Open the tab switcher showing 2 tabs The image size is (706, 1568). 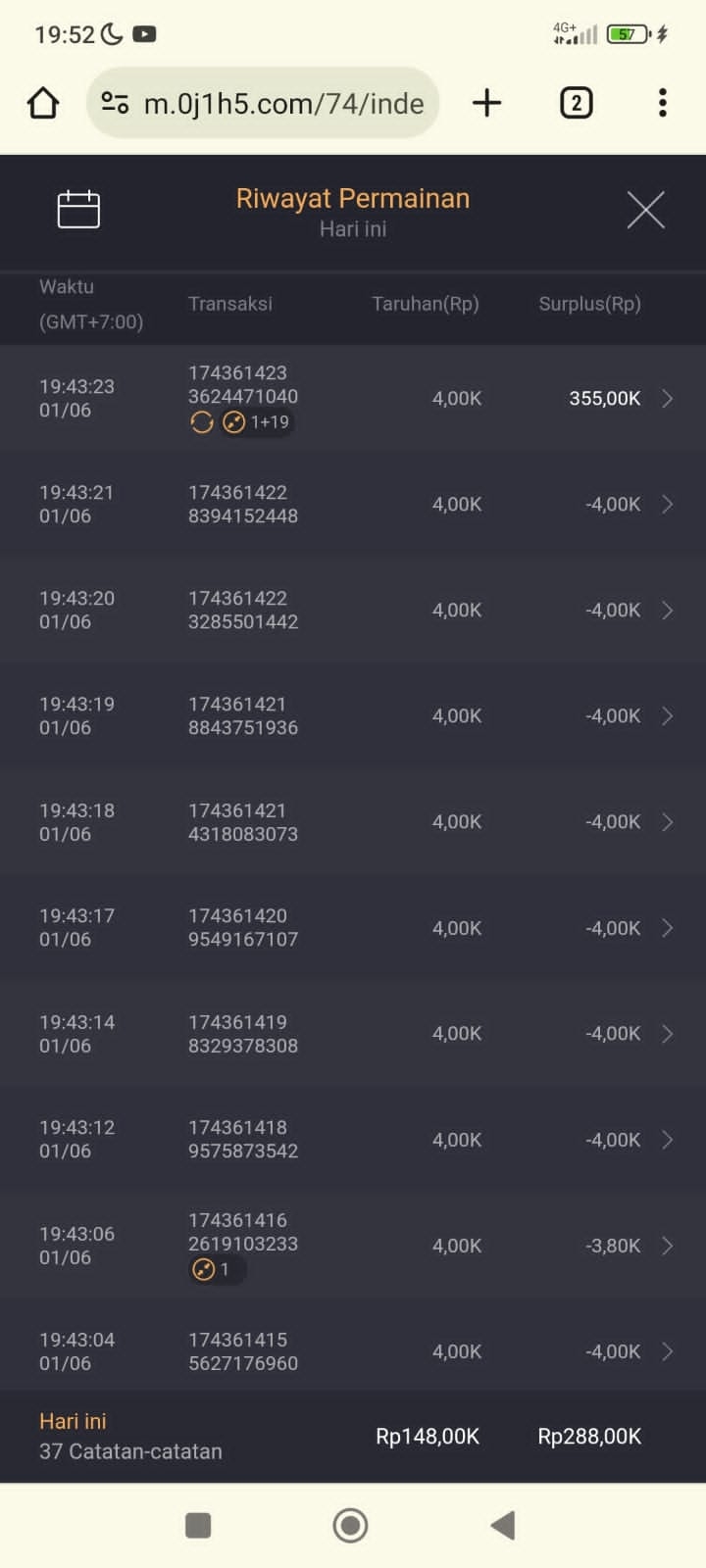pyautogui.click(x=576, y=103)
